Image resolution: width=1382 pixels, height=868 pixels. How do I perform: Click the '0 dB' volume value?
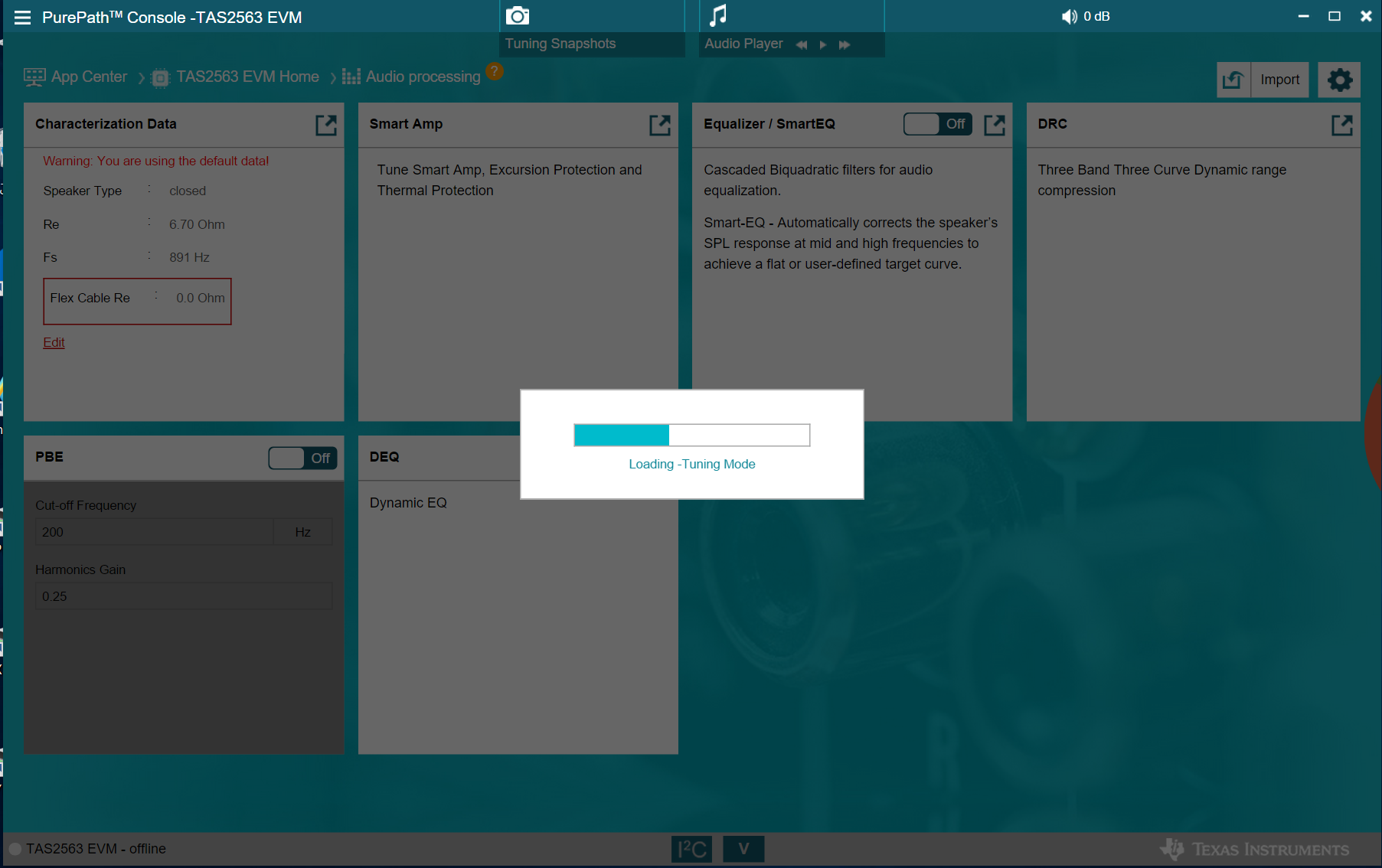point(1096,17)
